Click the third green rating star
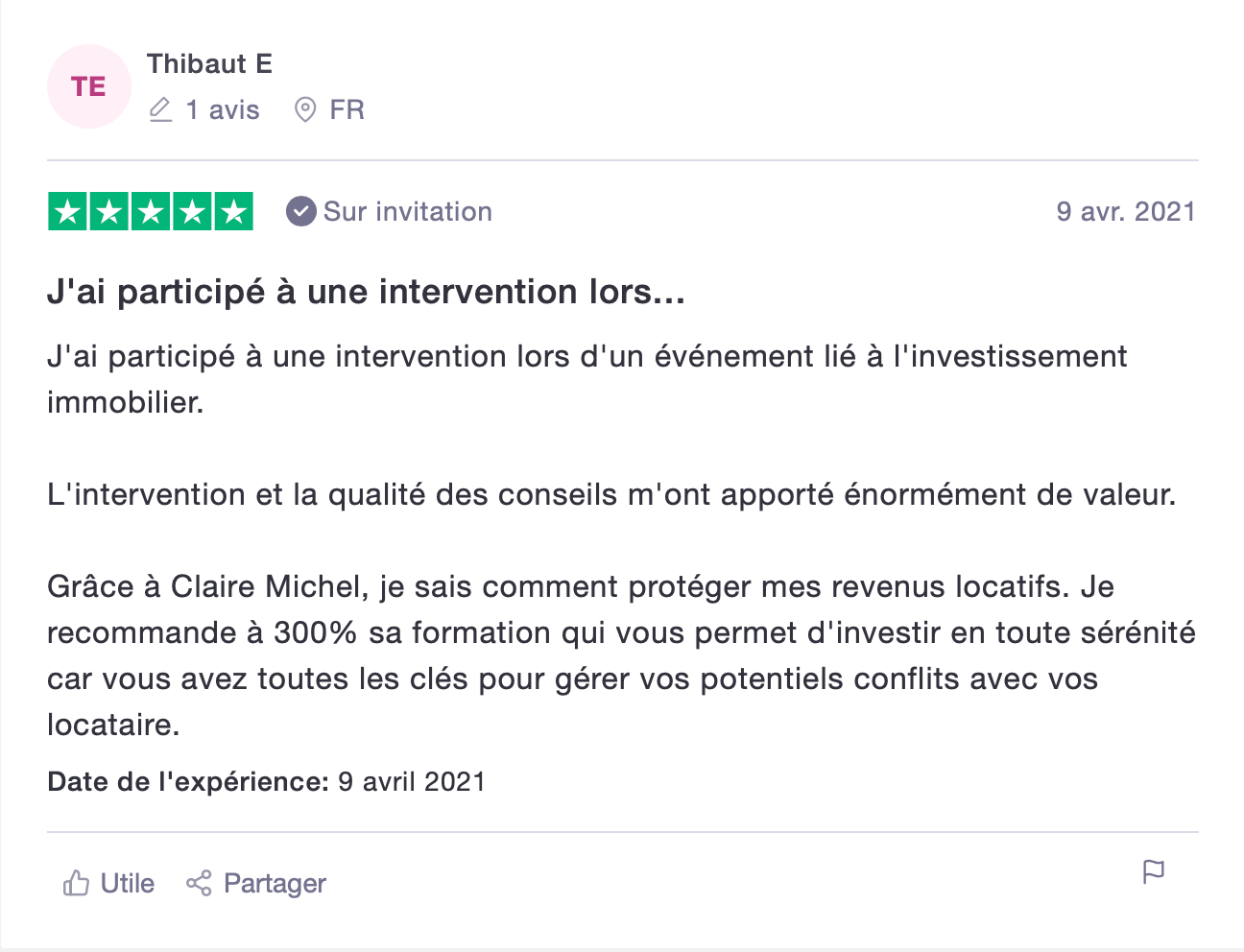 151,212
